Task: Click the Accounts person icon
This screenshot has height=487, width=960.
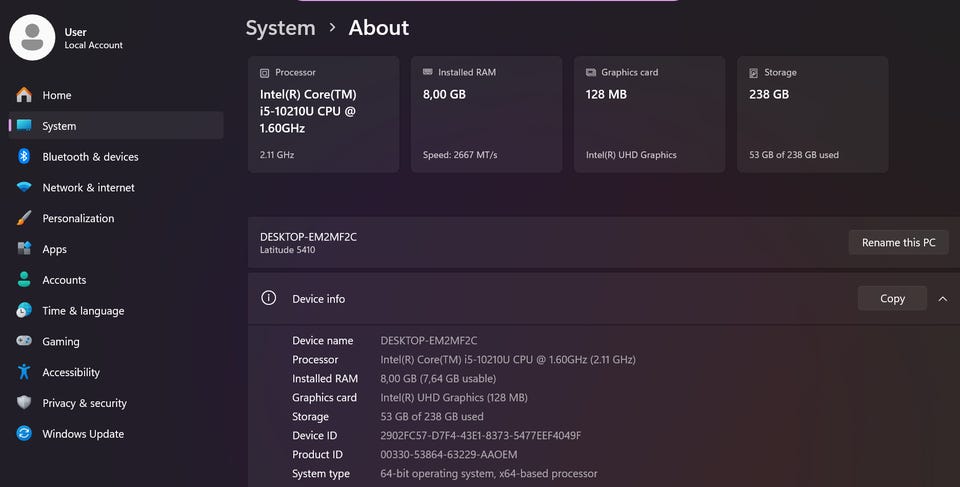Action: (24, 279)
